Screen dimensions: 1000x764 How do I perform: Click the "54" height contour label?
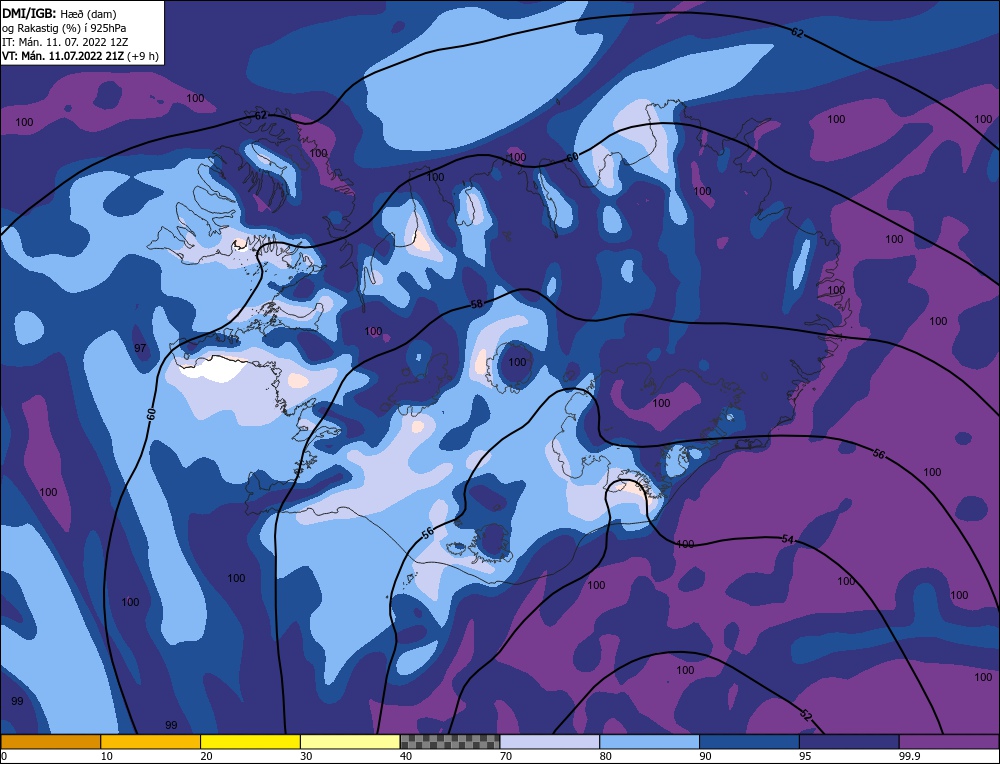pos(788,540)
